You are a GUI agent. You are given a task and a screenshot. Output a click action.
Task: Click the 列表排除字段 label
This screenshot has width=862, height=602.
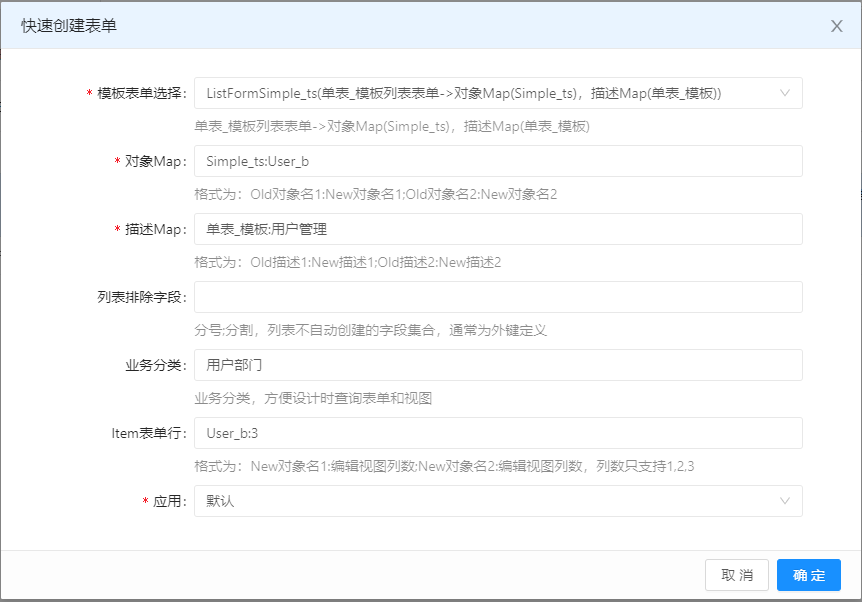(142, 297)
